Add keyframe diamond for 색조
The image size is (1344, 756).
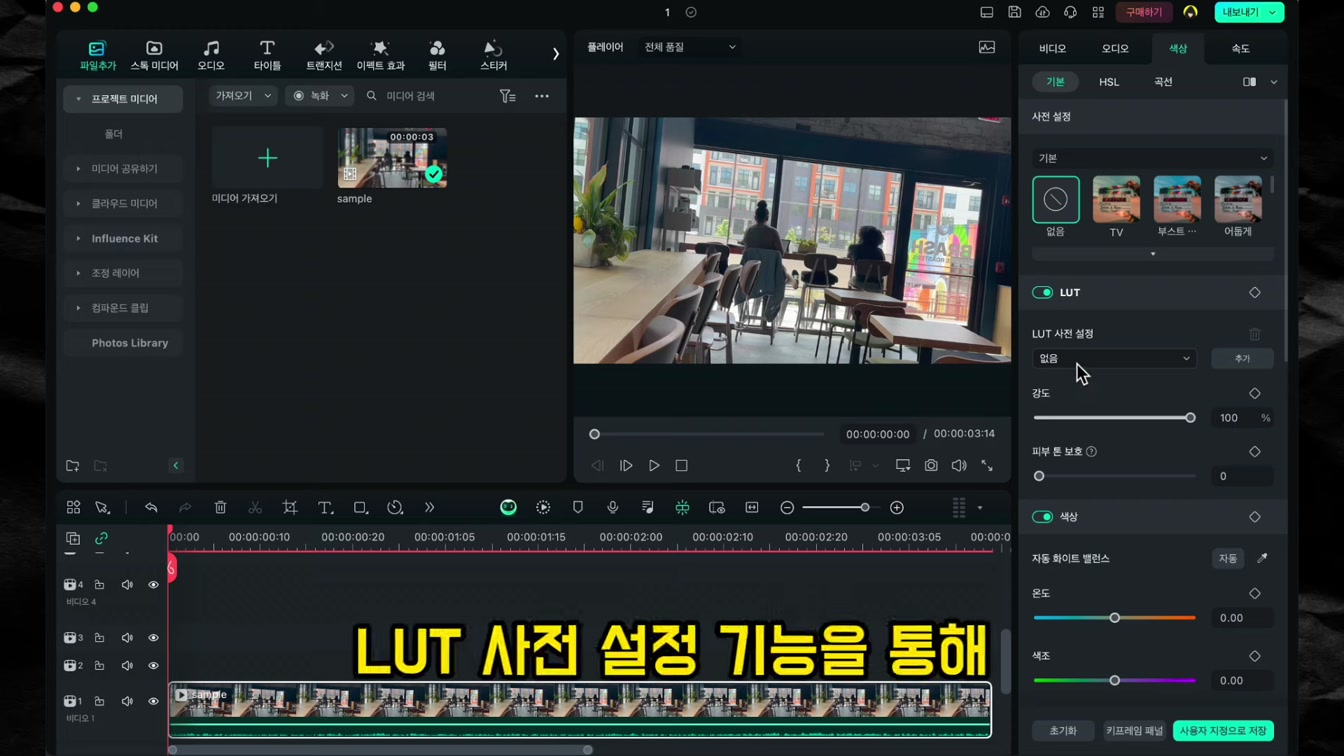1255,656
